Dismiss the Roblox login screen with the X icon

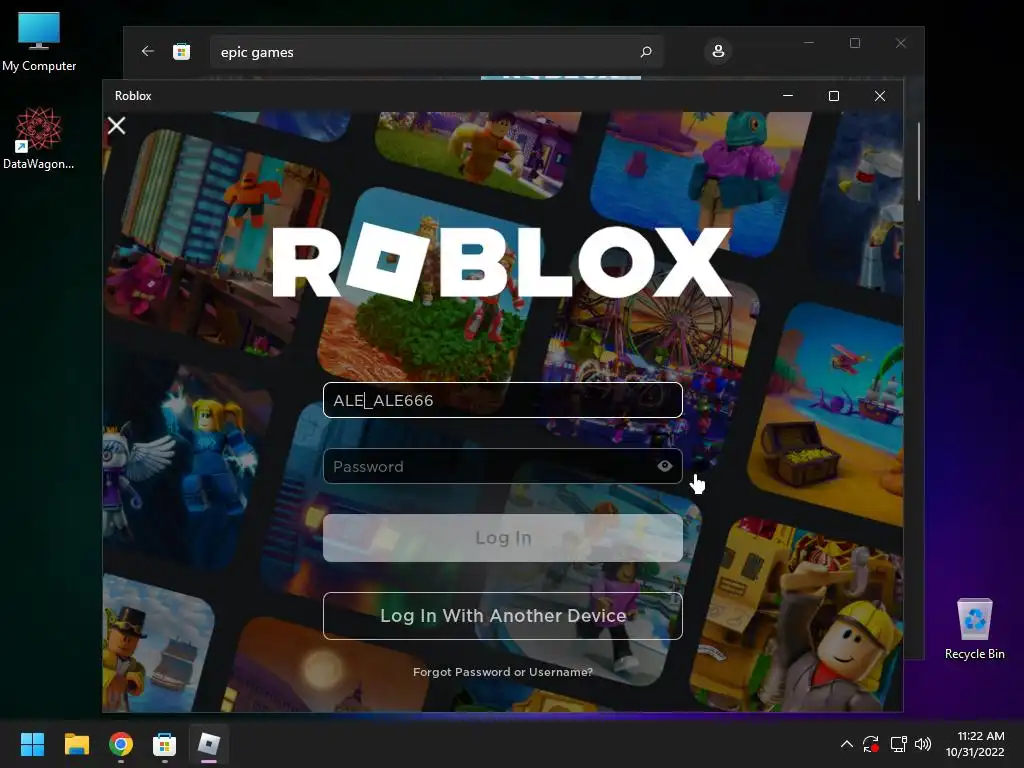(x=116, y=125)
